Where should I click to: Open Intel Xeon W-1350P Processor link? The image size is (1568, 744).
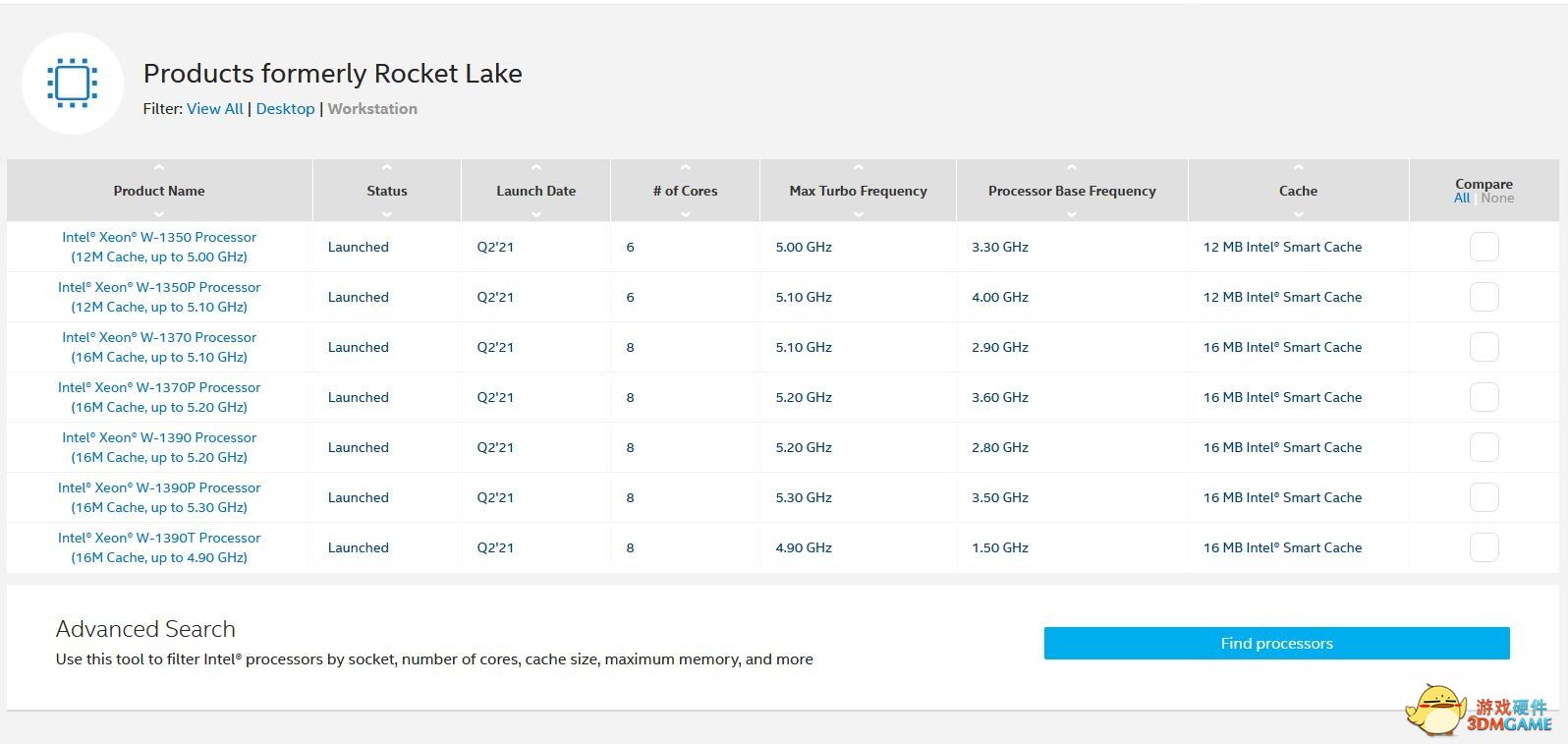[159, 297]
